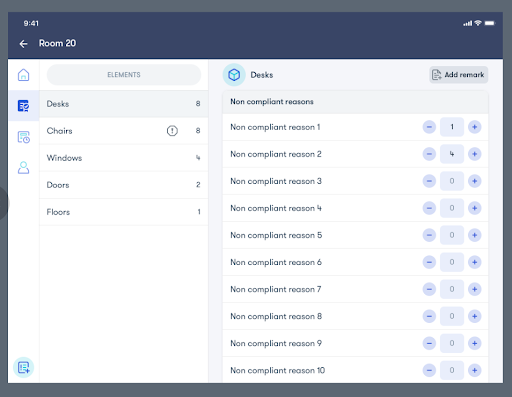The height and width of the screenshot is (397, 512).
Task: Click the count field of reason 3
Action: (452, 181)
